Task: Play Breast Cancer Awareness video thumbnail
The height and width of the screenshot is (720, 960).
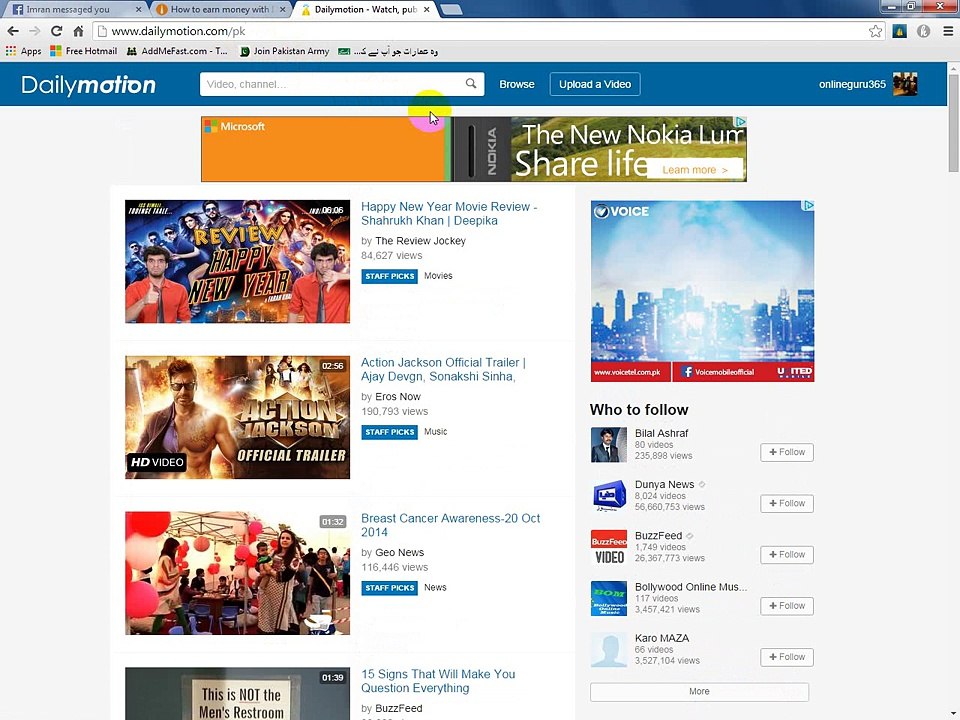Action: (238, 573)
